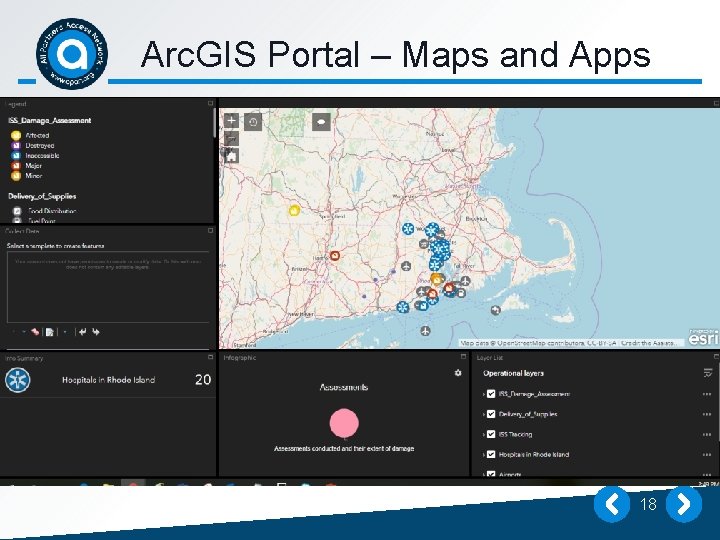The image size is (720, 540).
Task: Click the 'Delivery_of_Supplies' legend heading
Action: tap(42, 196)
